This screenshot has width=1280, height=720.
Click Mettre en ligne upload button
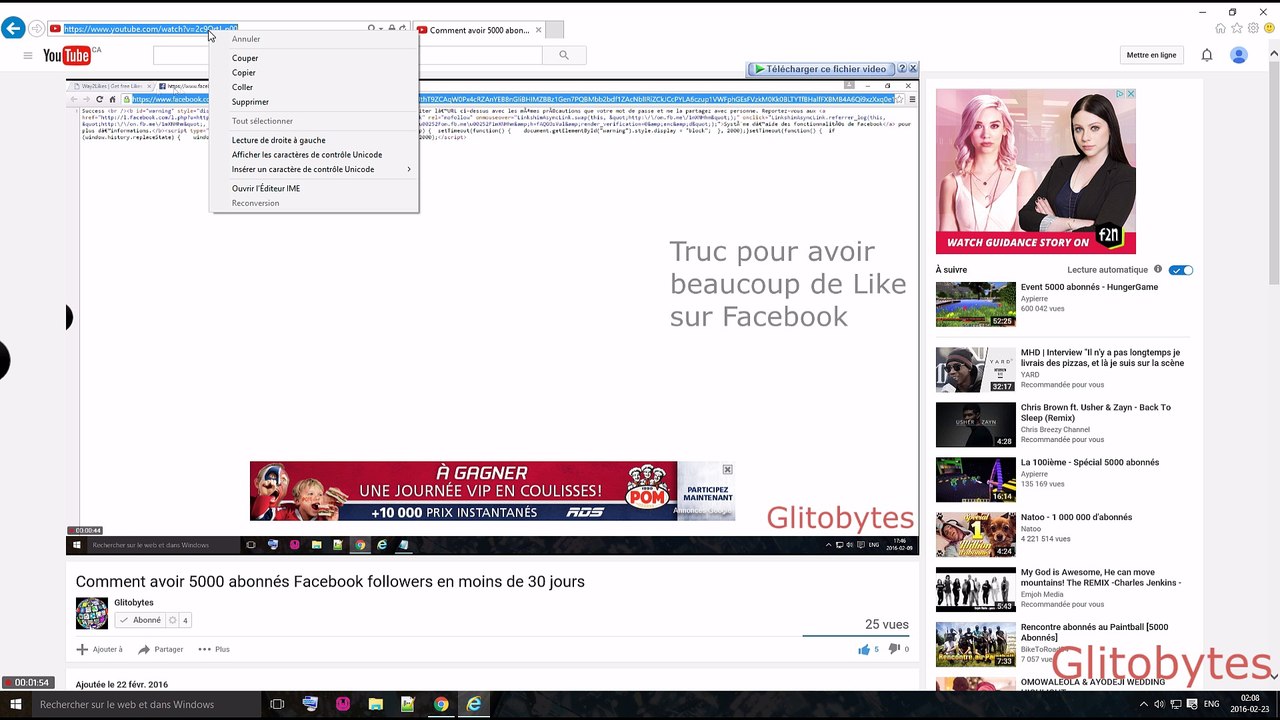(1151, 55)
